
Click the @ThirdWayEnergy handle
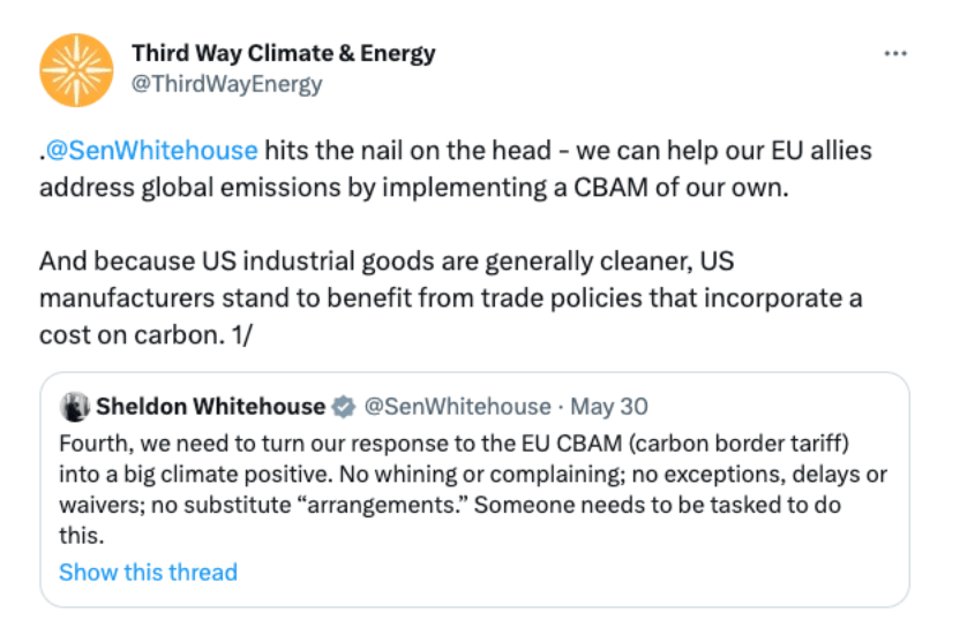tap(227, 84)
